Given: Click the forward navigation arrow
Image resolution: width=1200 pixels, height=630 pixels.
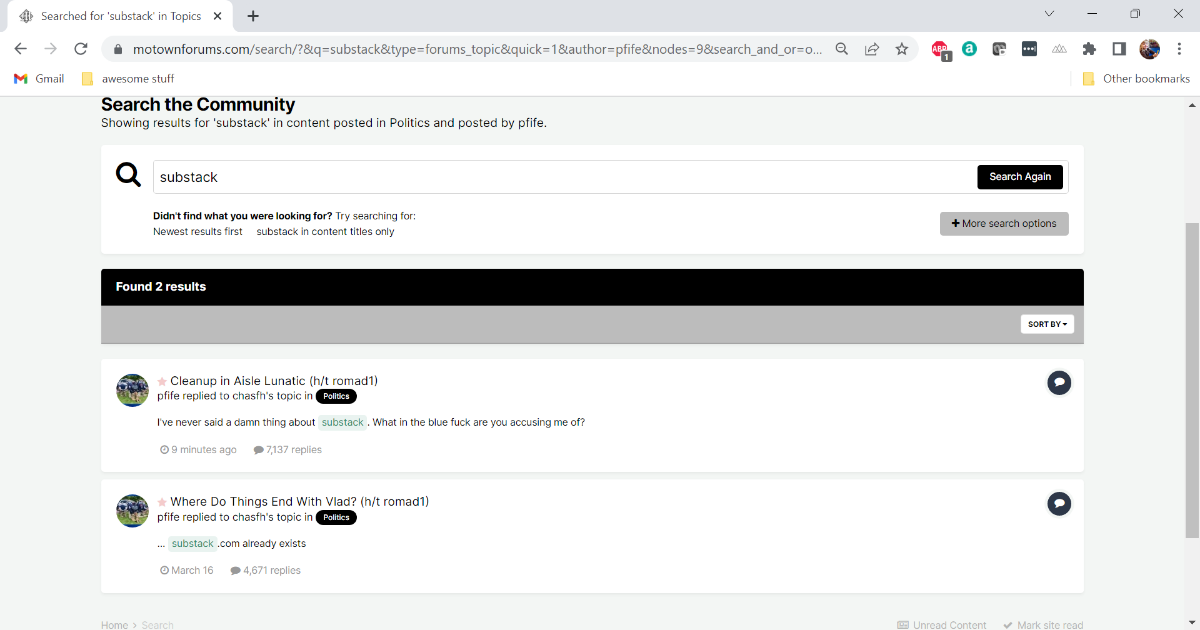Looking at the screenshot, I should click(51, 48).
